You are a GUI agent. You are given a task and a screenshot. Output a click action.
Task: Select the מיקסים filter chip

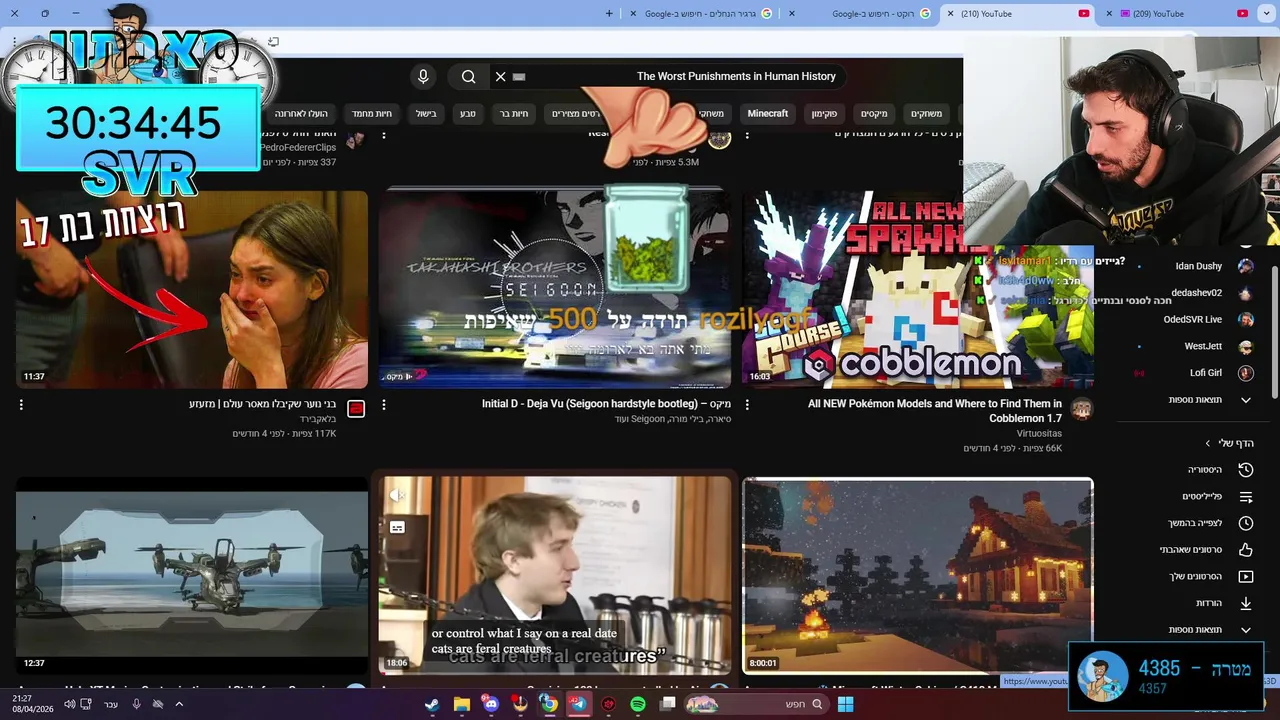pyautogui.click(x=874, y=114)
